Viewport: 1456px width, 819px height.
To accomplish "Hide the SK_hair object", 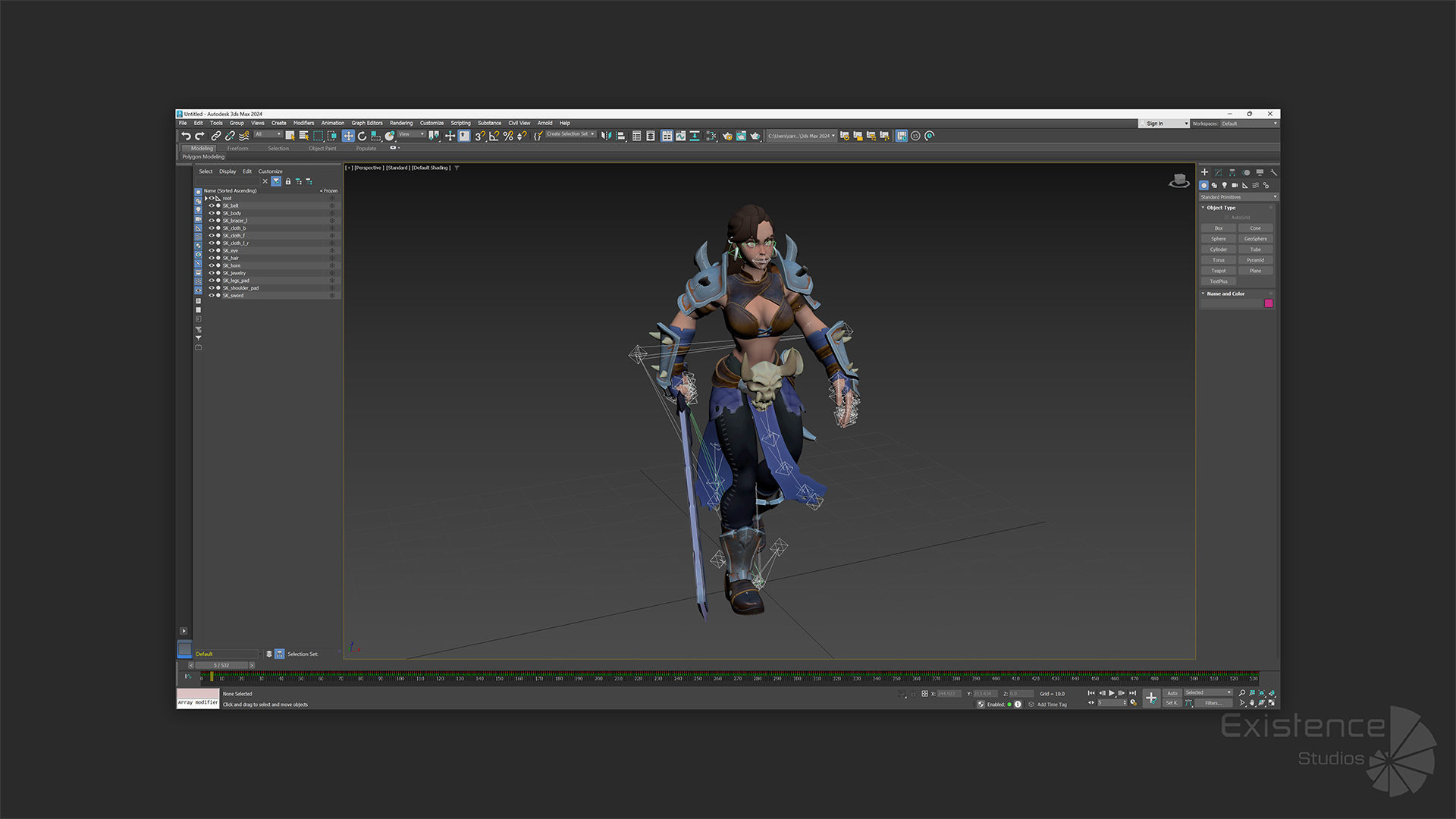I will tap(212, 258).
